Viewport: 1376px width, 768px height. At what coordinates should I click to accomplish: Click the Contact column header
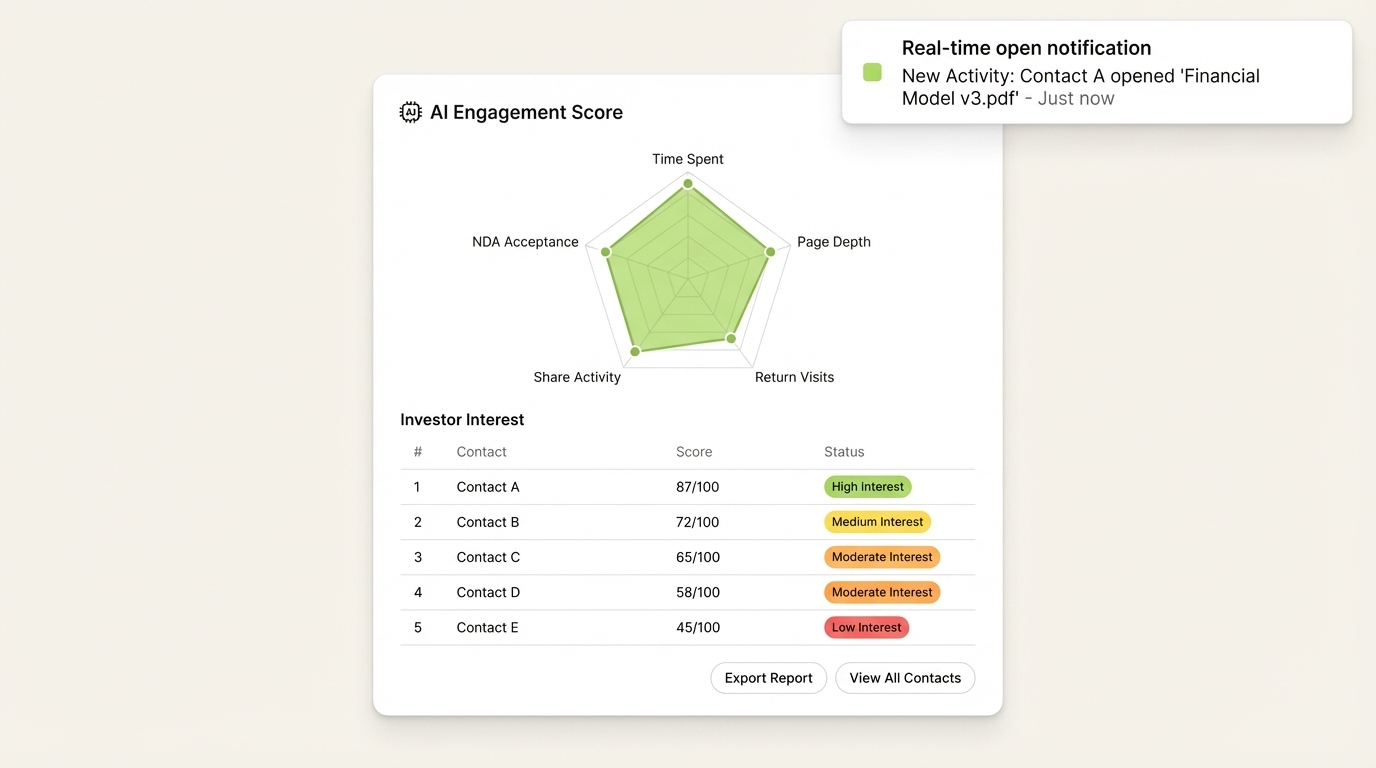tap(481, 452)
